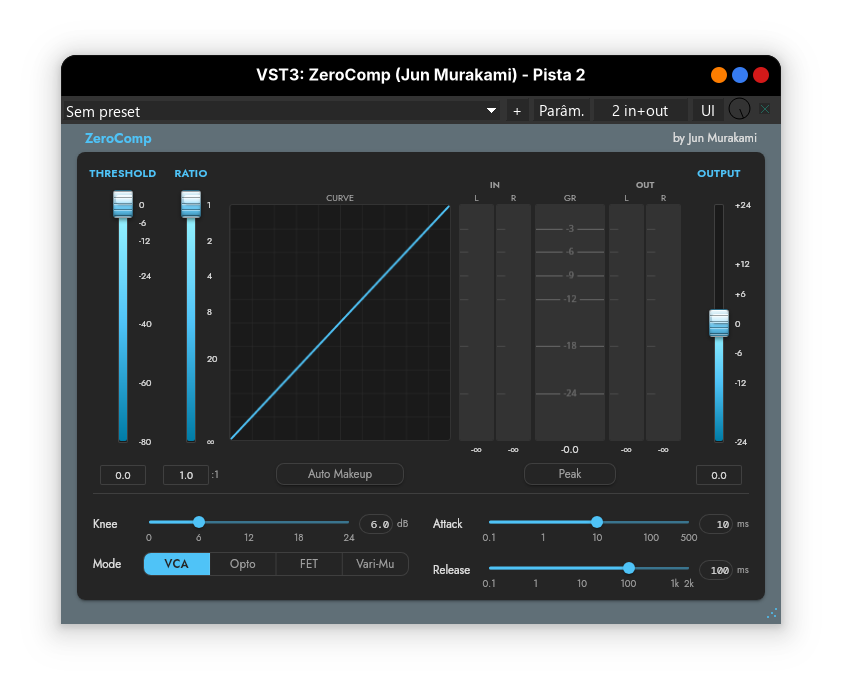Open the 'Sem preset' preset dropdown
Viewport: 842px width, 691px height.
pyautogui.click(x=282, y=111)
